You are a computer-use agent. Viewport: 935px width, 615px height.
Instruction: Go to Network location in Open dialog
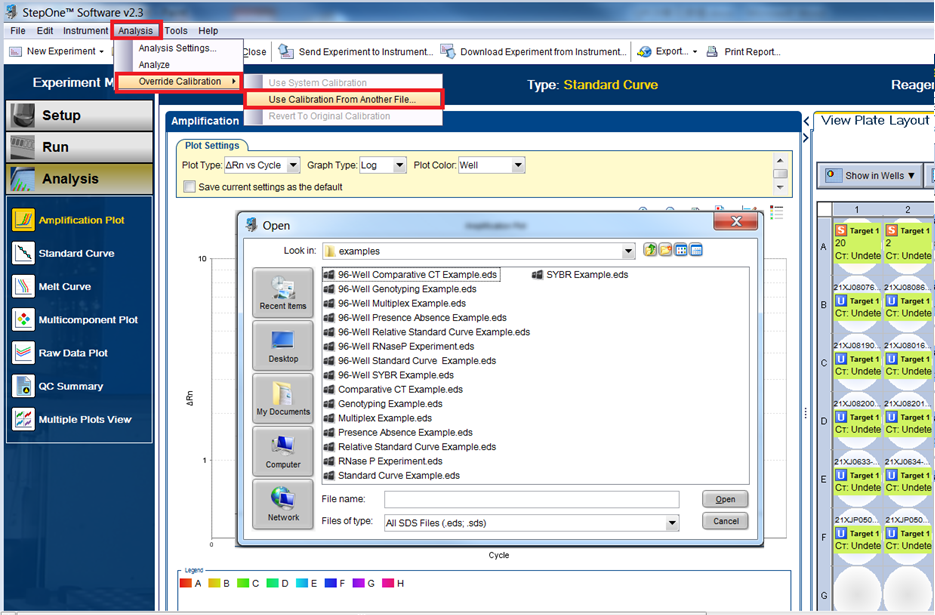point(283,505)
